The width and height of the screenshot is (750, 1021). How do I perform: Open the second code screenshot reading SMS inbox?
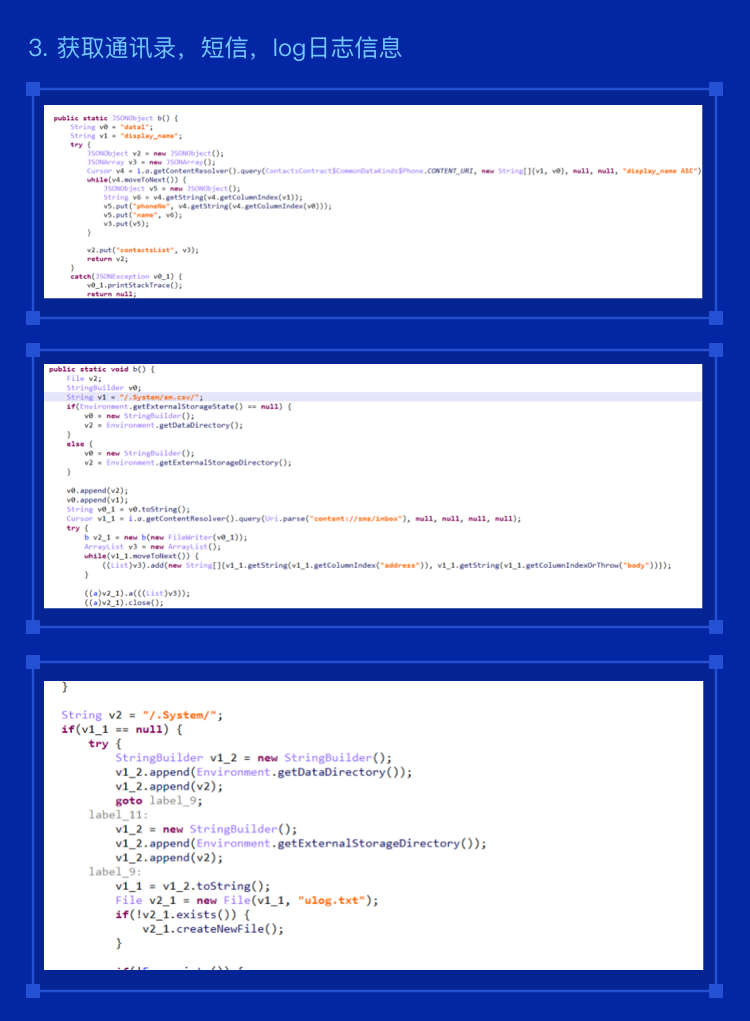coord(373,484)
